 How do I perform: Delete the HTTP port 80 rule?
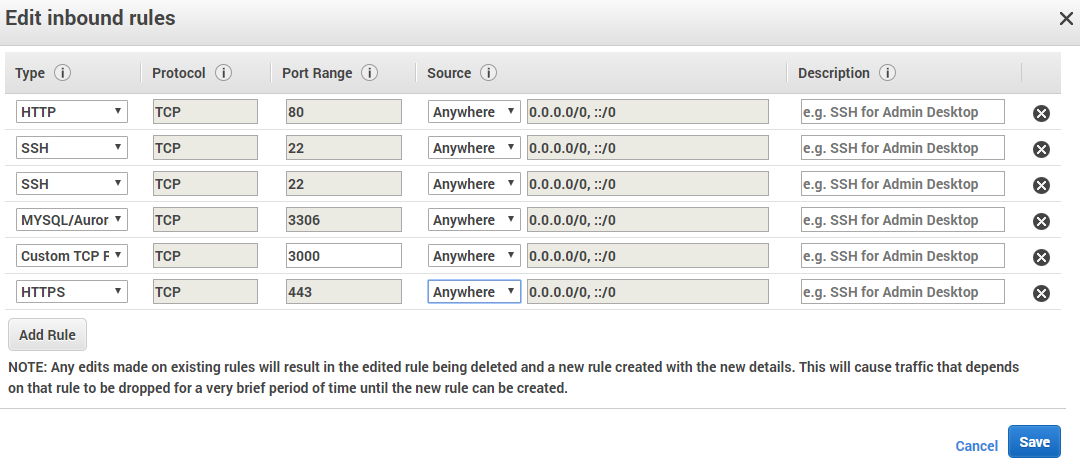1041,113
